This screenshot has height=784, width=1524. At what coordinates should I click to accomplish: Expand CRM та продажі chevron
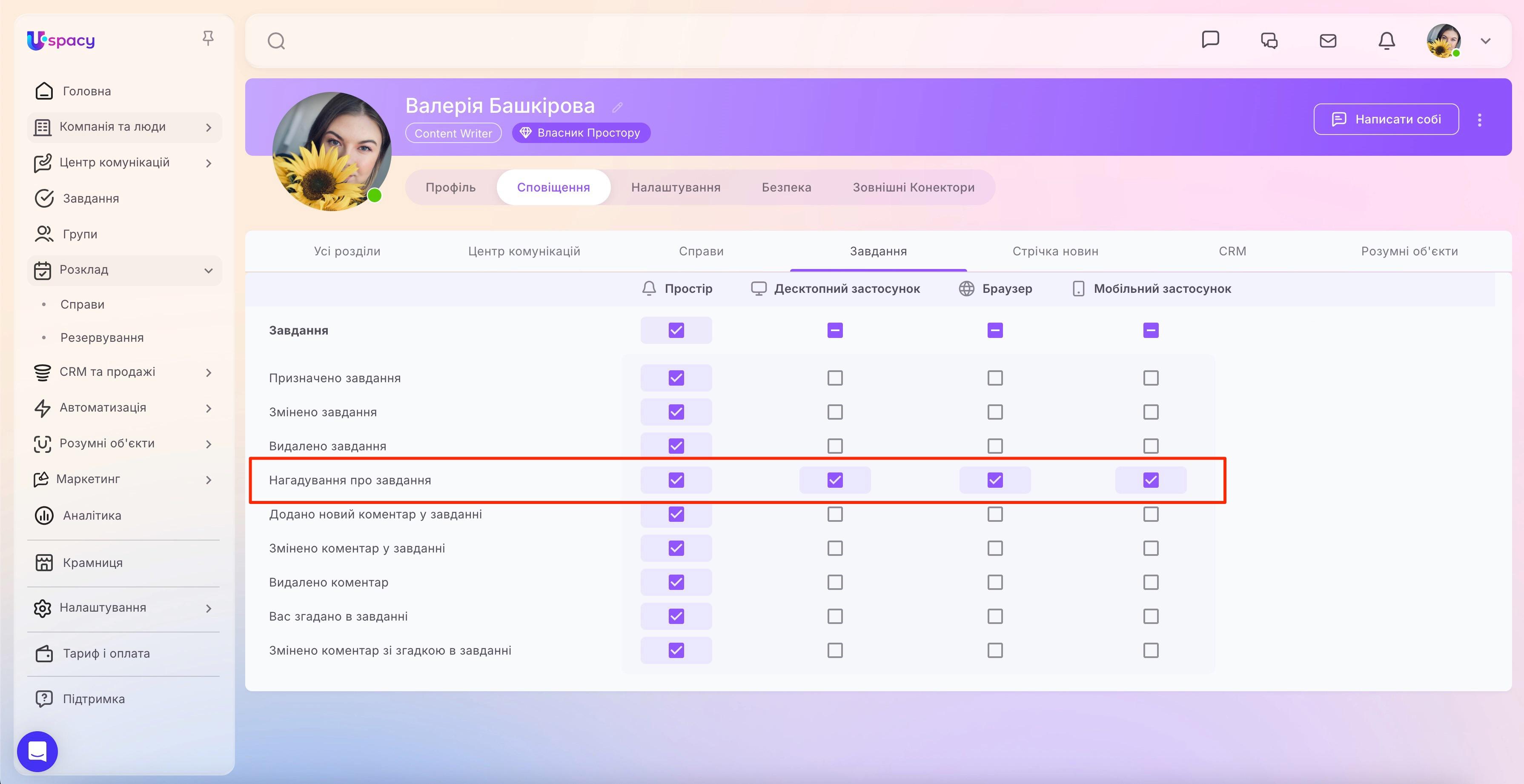[x=208, y=372]
